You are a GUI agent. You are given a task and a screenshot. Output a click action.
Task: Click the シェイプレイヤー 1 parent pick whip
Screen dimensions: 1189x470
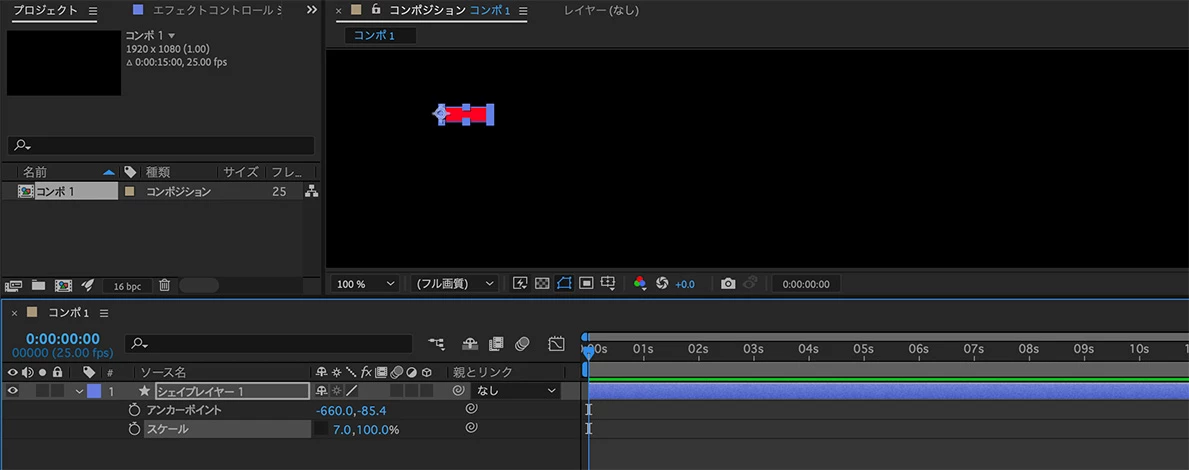[458, 391]
